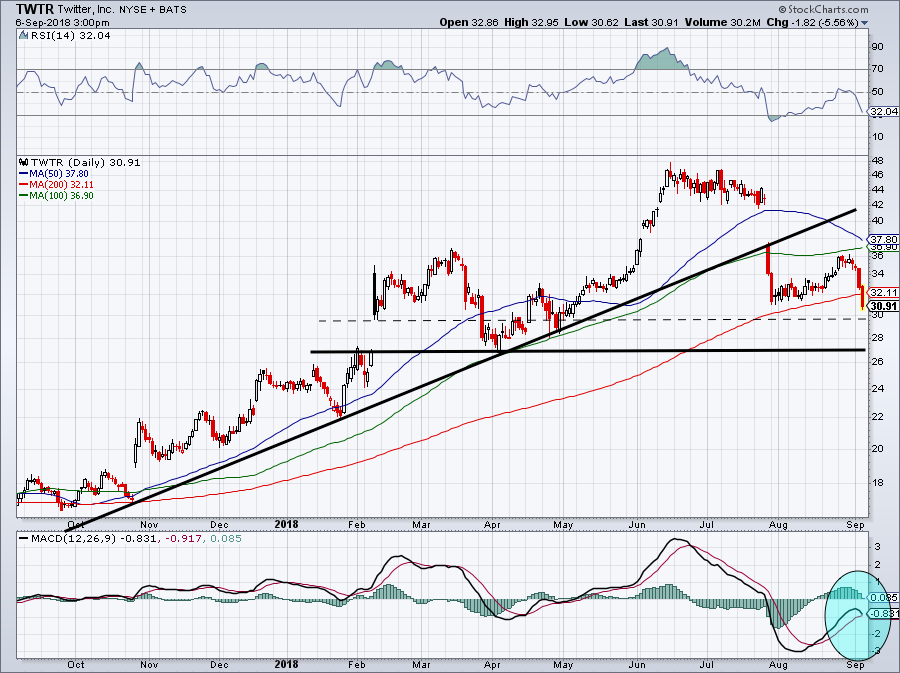This screenshot has height=673, width=900.
Task: Click the Last 30.91 value in header
Action: [651, 22]
